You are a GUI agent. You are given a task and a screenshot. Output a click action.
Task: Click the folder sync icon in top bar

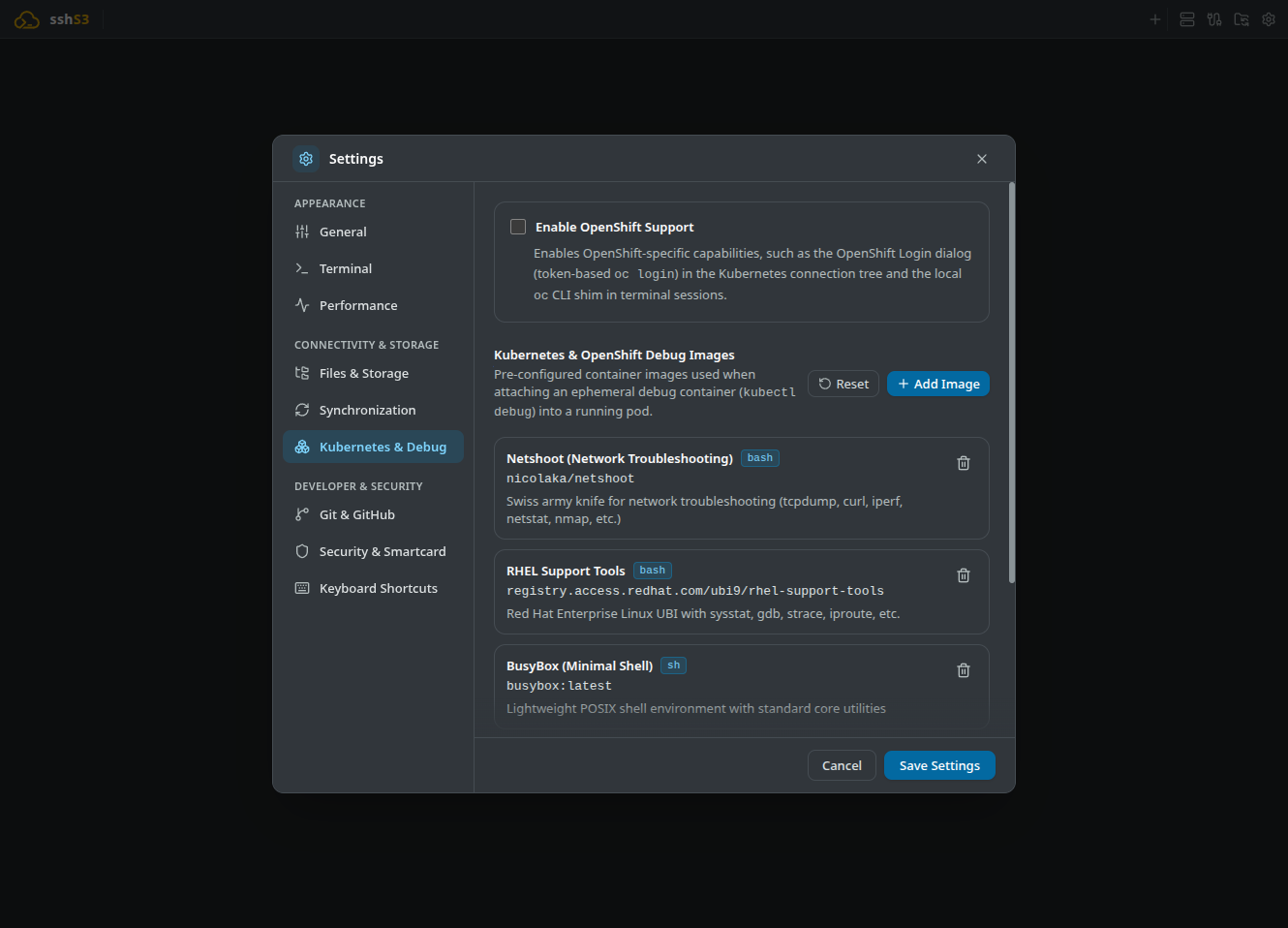click(1242, 19)
